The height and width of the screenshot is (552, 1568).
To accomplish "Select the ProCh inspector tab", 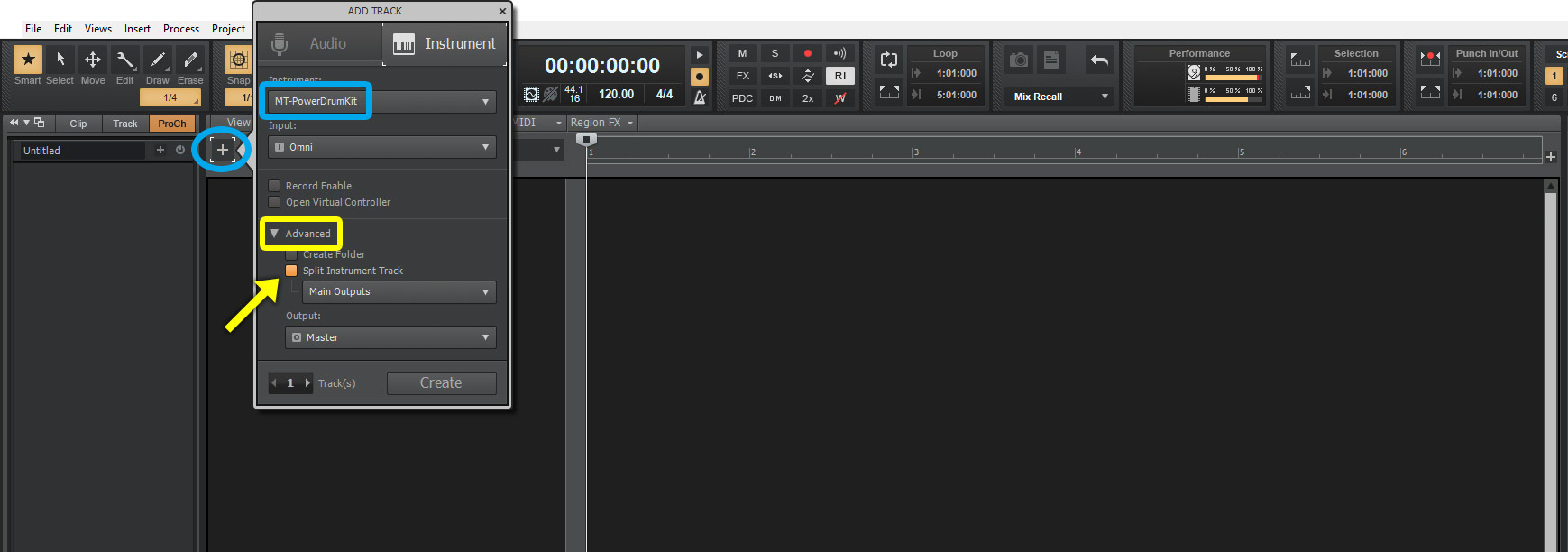I will click(172, 124).
